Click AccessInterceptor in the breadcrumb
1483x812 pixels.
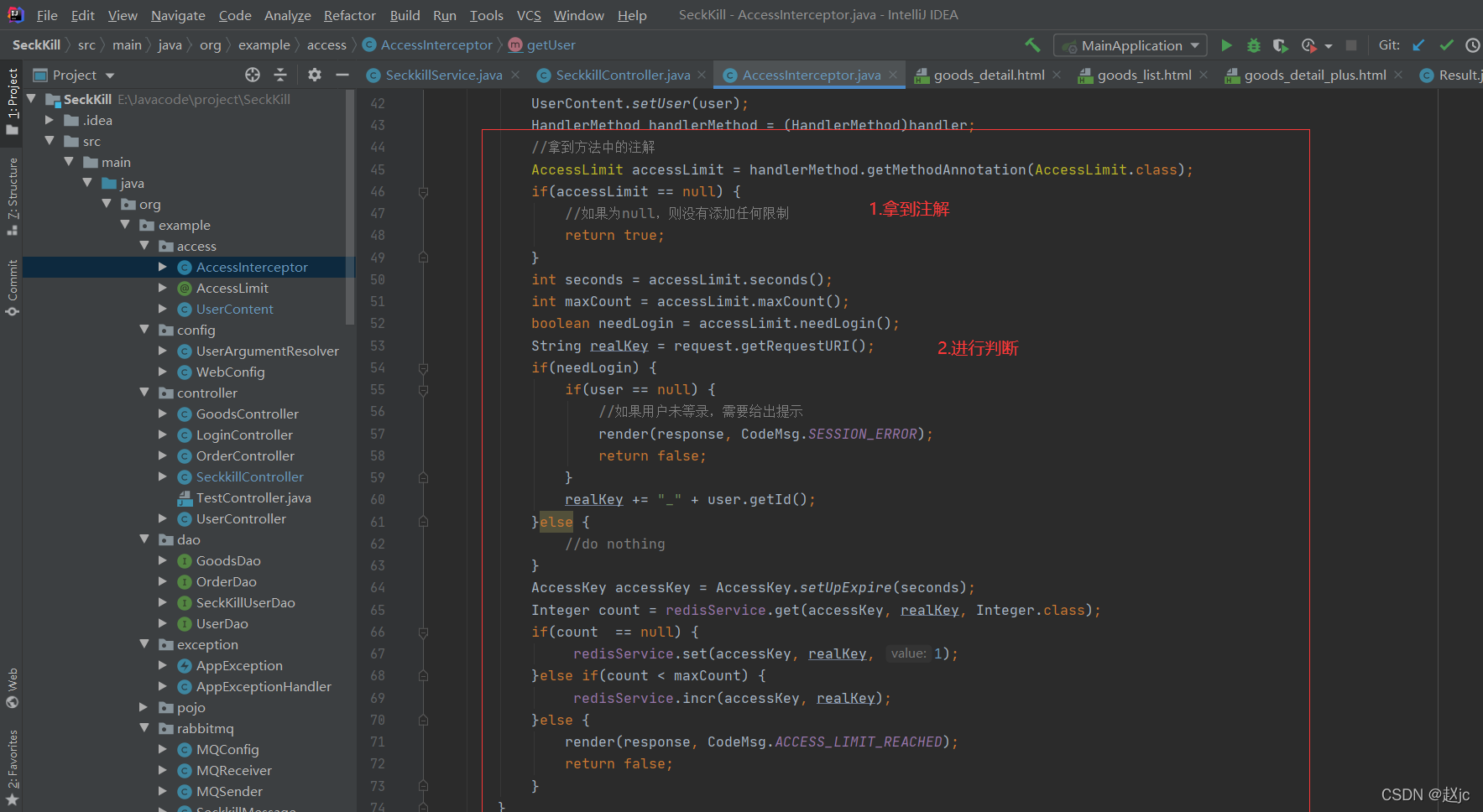pos(436,45)
